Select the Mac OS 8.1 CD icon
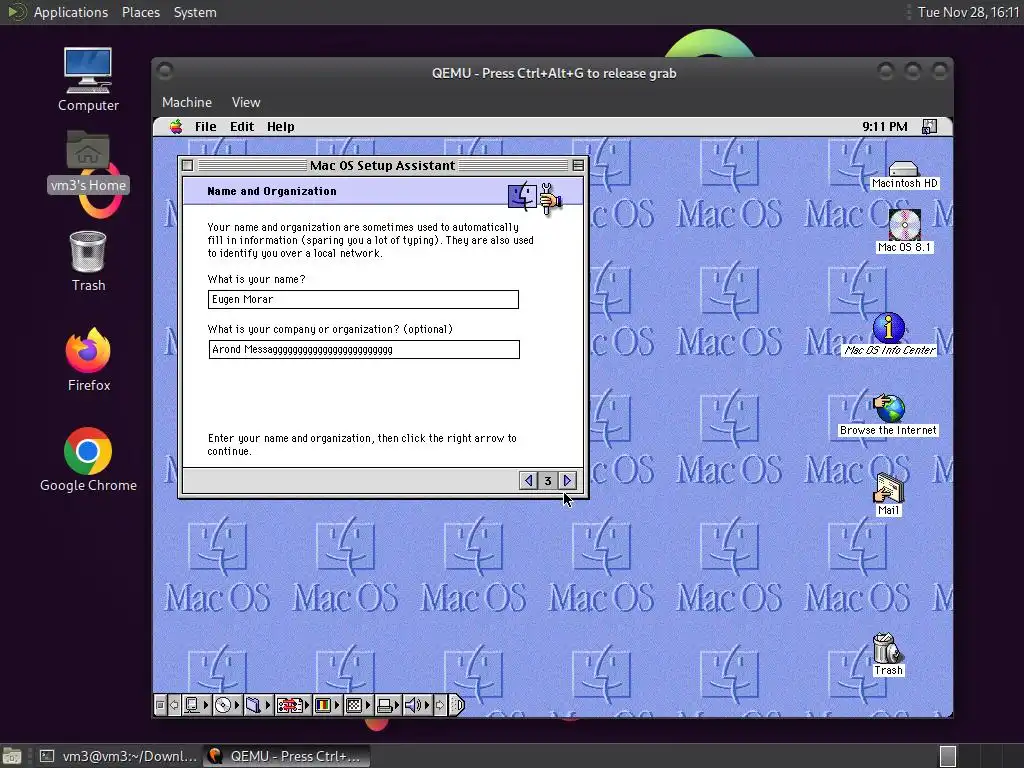Viewport: 1024px width, 768px height. pos(904,231)
